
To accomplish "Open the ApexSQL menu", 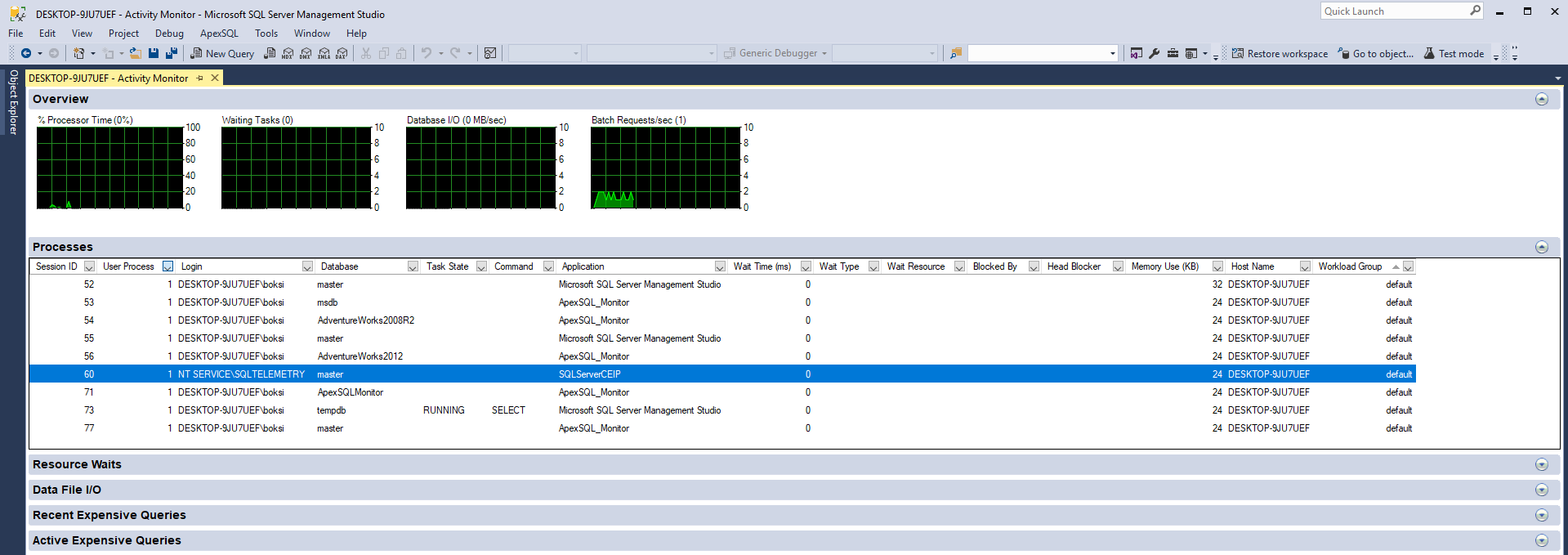I will (x=219, y=34).
